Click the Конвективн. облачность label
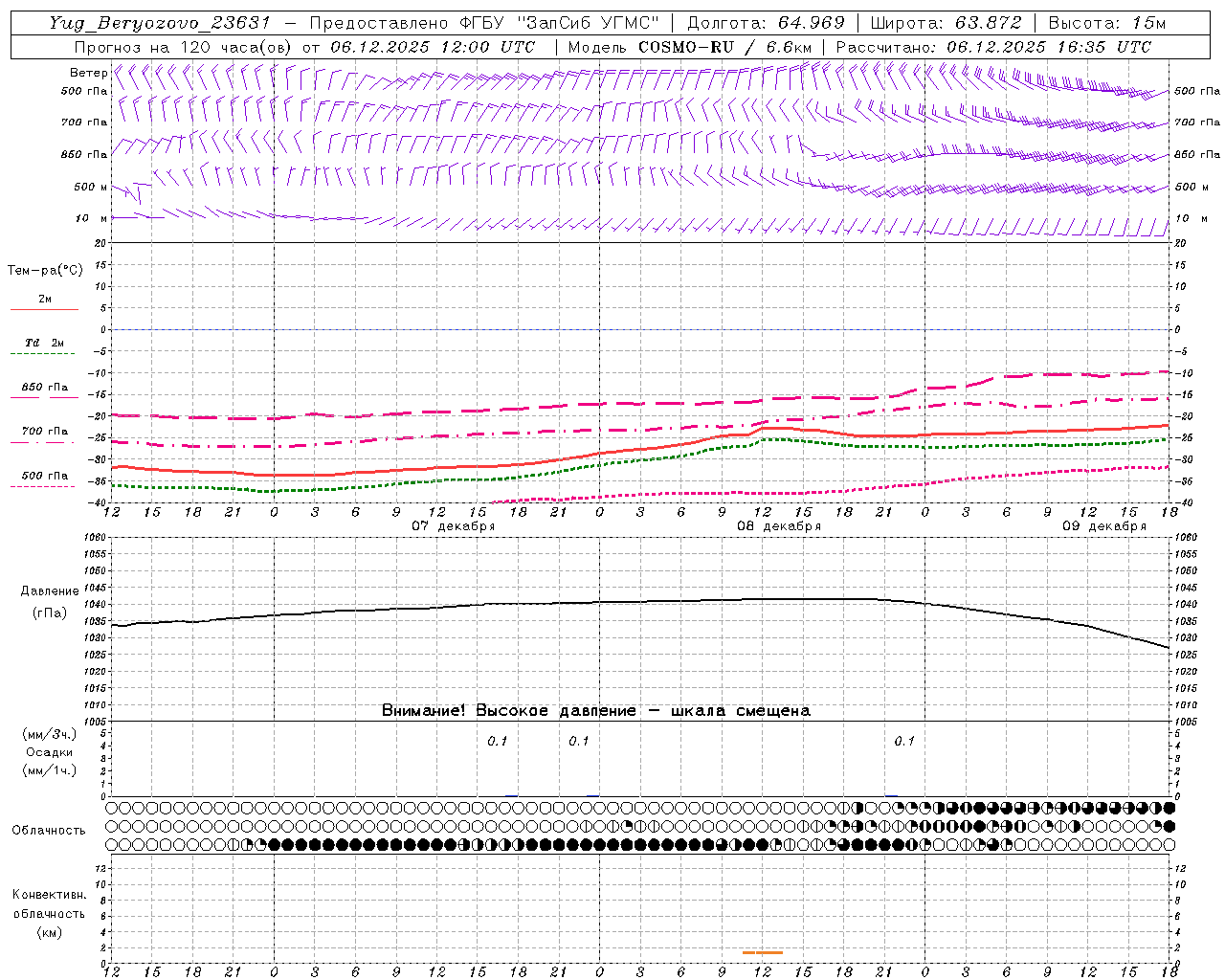Image resolution: width=1225 pixels, height=980 pixels. (x=49, y=904)
